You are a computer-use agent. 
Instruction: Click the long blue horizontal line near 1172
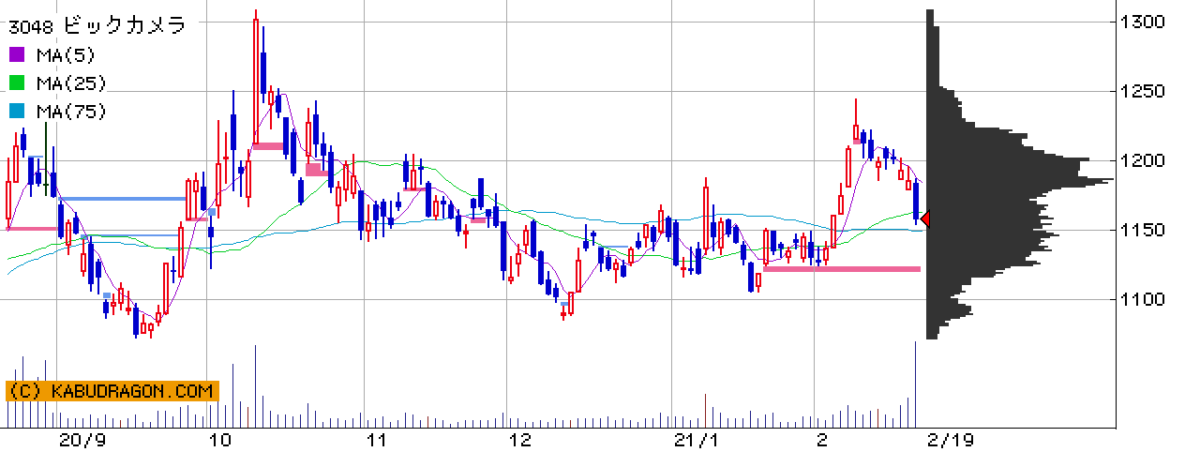(x=122, y=198)
